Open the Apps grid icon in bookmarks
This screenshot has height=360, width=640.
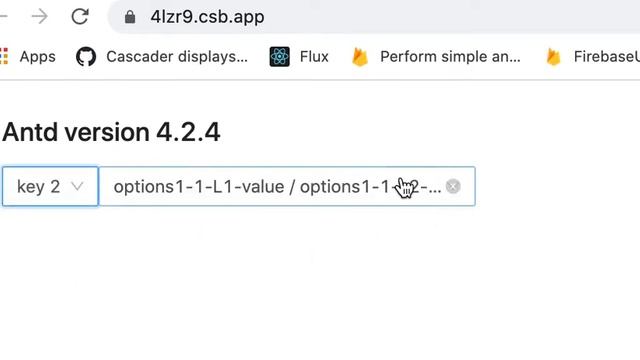point(4,56)
